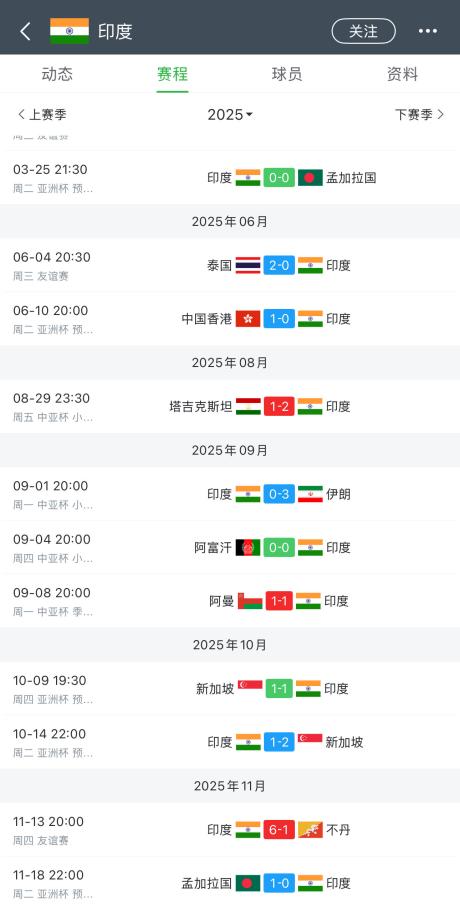This screenshot has width=460, height=924.
Task: Open the three-dots more menu
Action: point(428,31)
